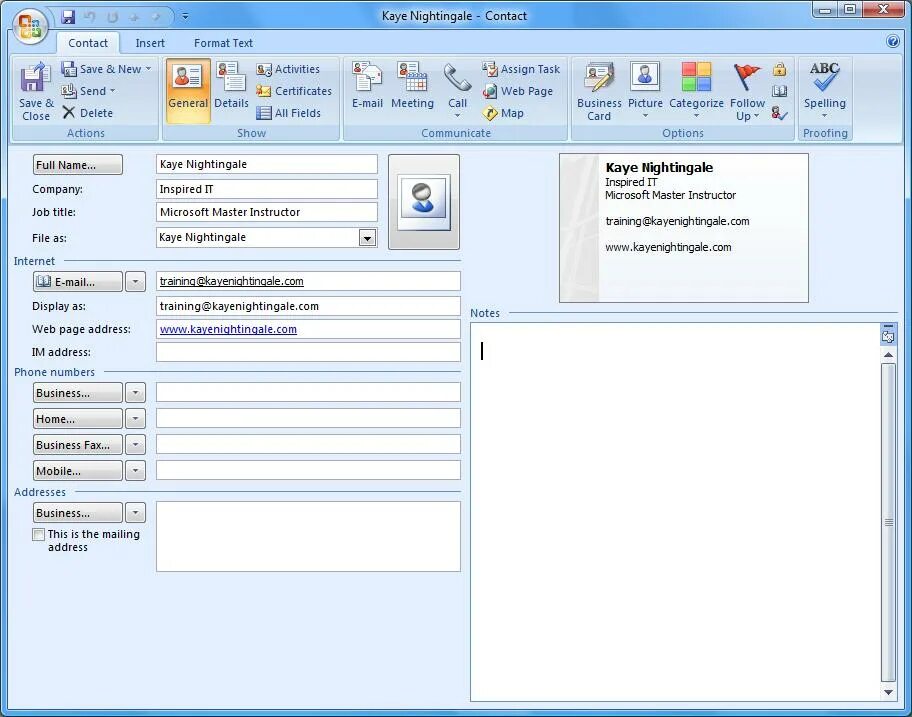Switch to Details view

231,86
